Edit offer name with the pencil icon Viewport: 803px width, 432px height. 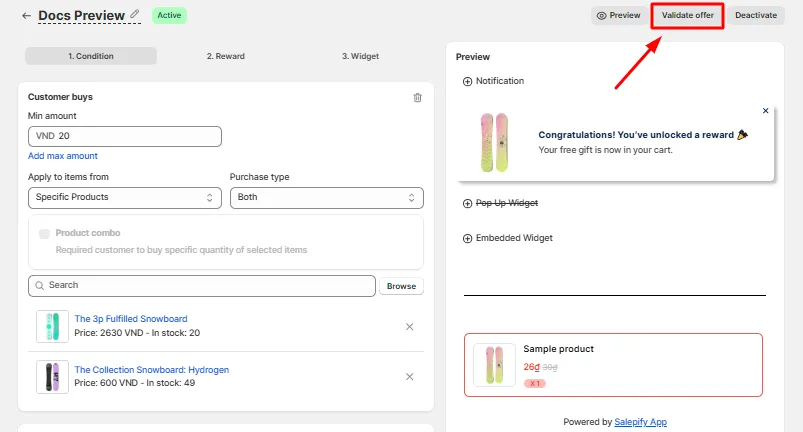click(x=135, y=14)
